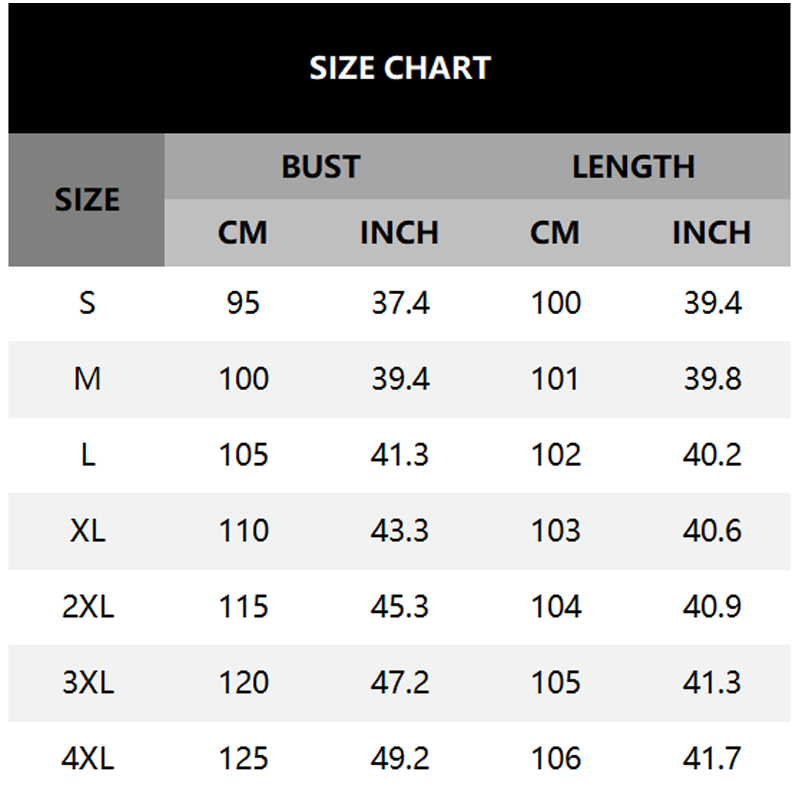Click the M size row label

(x=87, y=379)
